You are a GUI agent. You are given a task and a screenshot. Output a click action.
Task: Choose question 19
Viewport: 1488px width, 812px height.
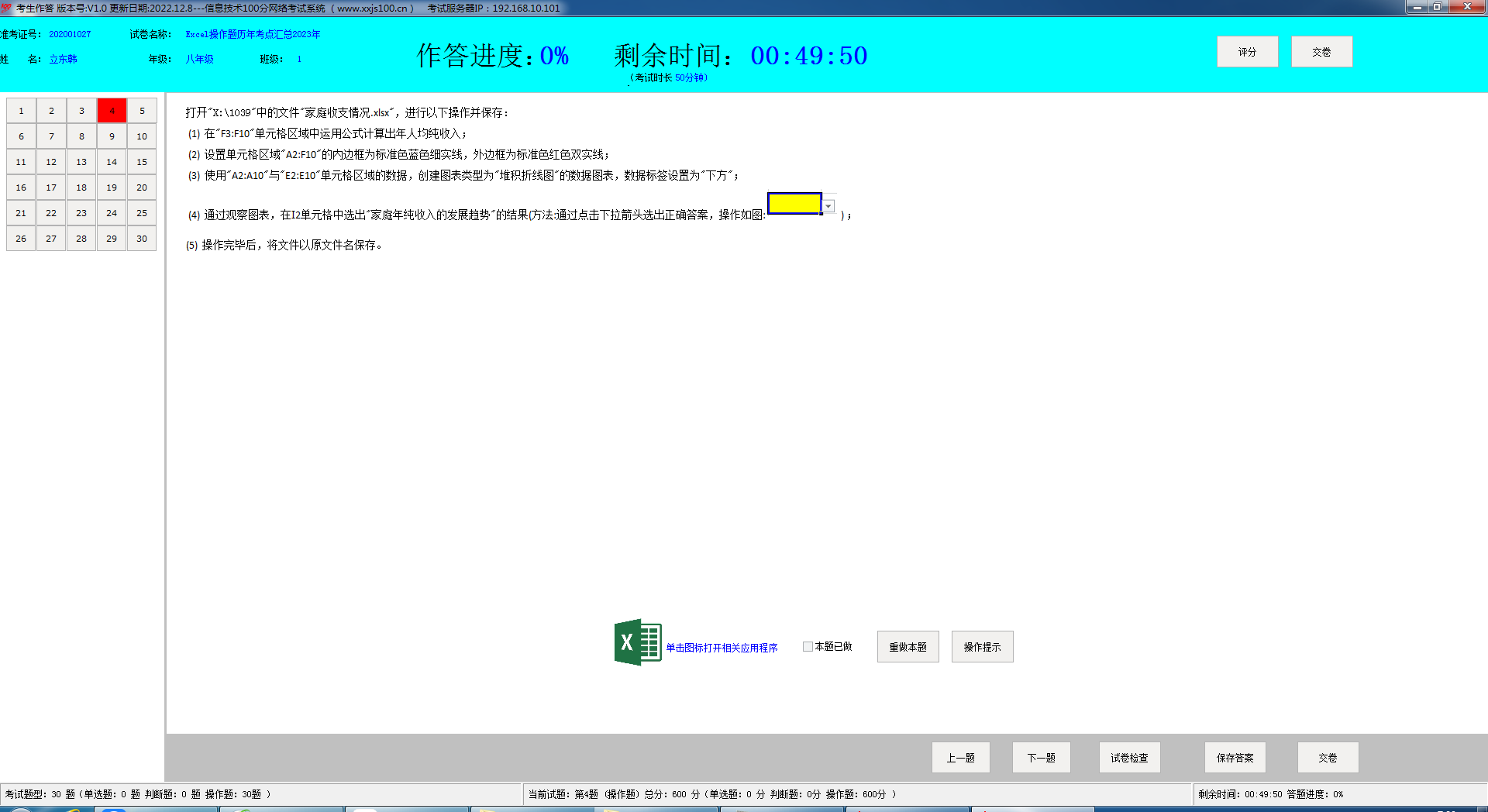click(112, 188)
